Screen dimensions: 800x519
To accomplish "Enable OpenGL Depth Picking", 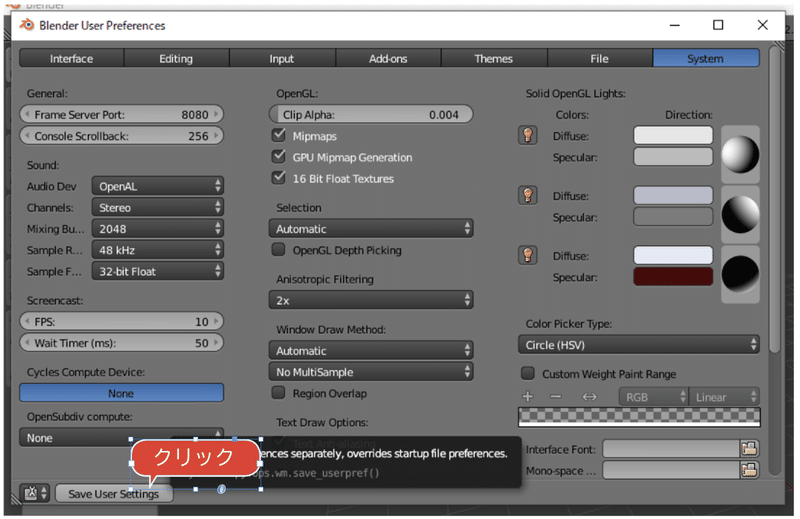I will point(279,250).
